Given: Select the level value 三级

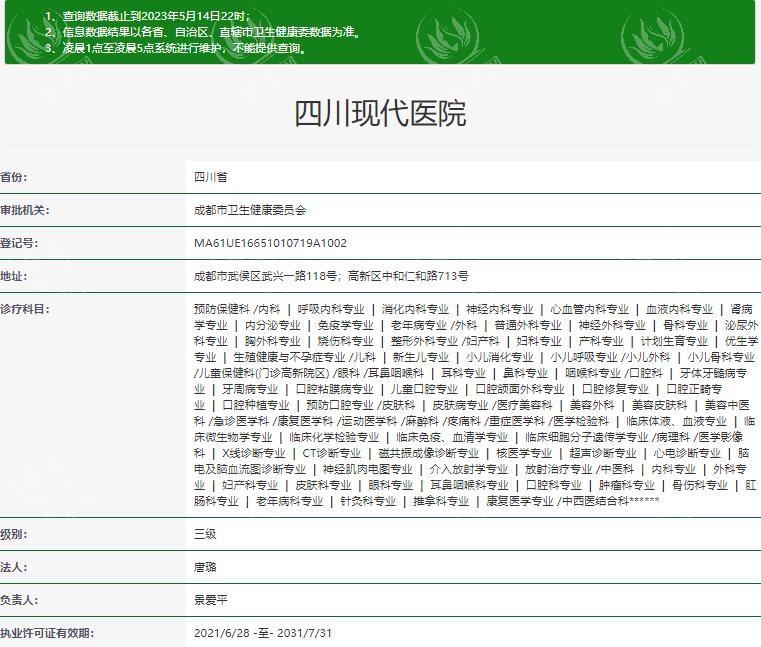Looking at the screenshot, I should (205, 534).
